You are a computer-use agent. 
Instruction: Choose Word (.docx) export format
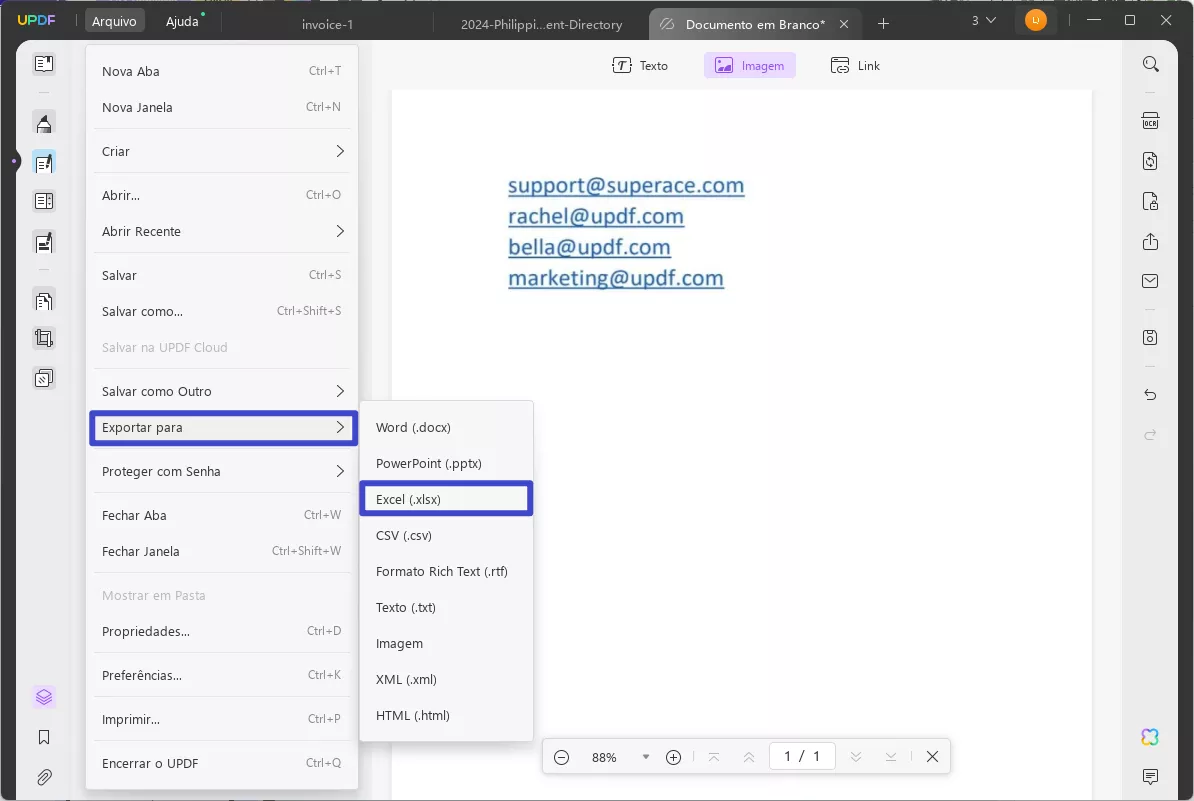(x=446, y=428)
